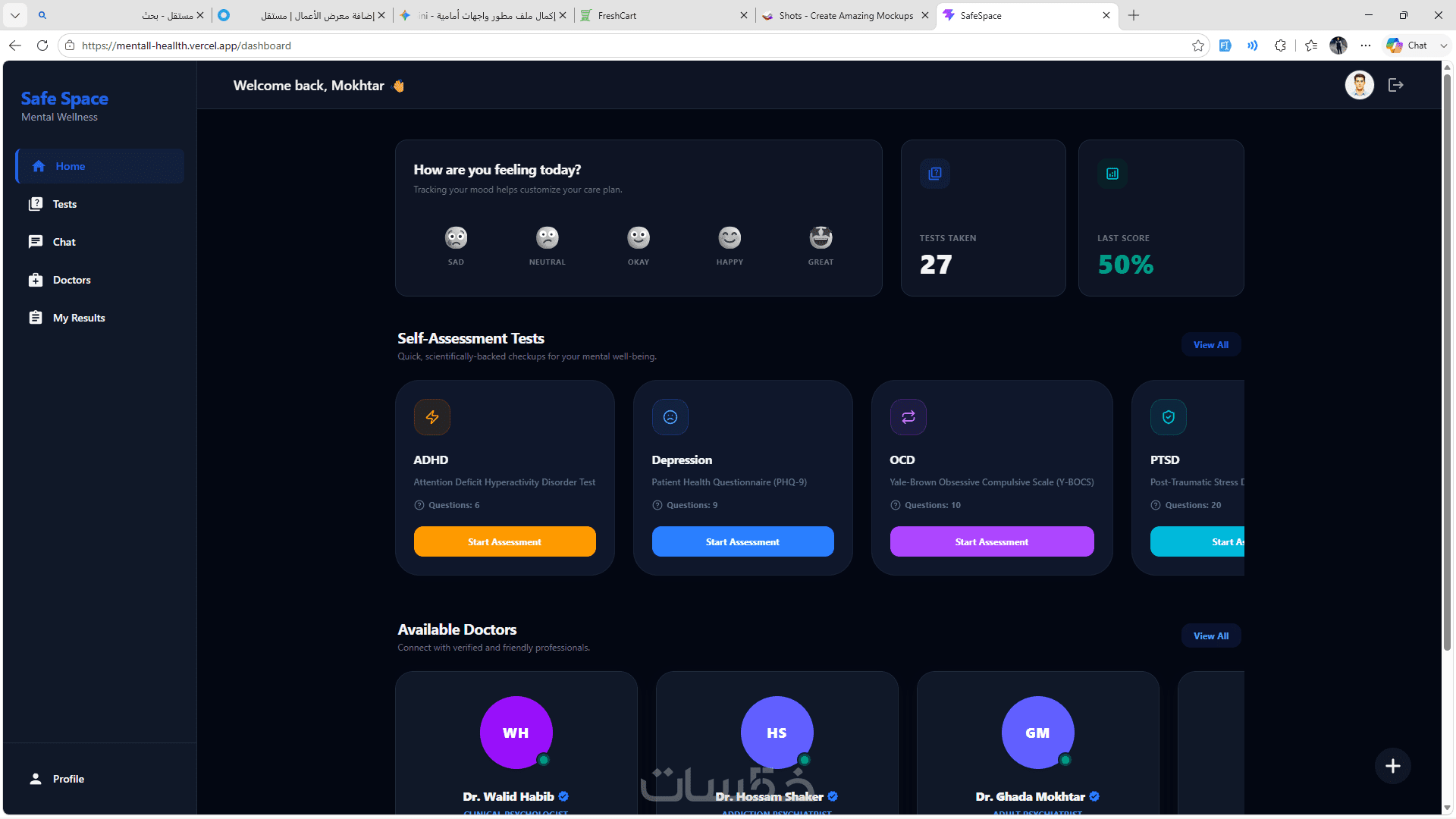
Task: Click the Safe Space logo
Action: 64,99
